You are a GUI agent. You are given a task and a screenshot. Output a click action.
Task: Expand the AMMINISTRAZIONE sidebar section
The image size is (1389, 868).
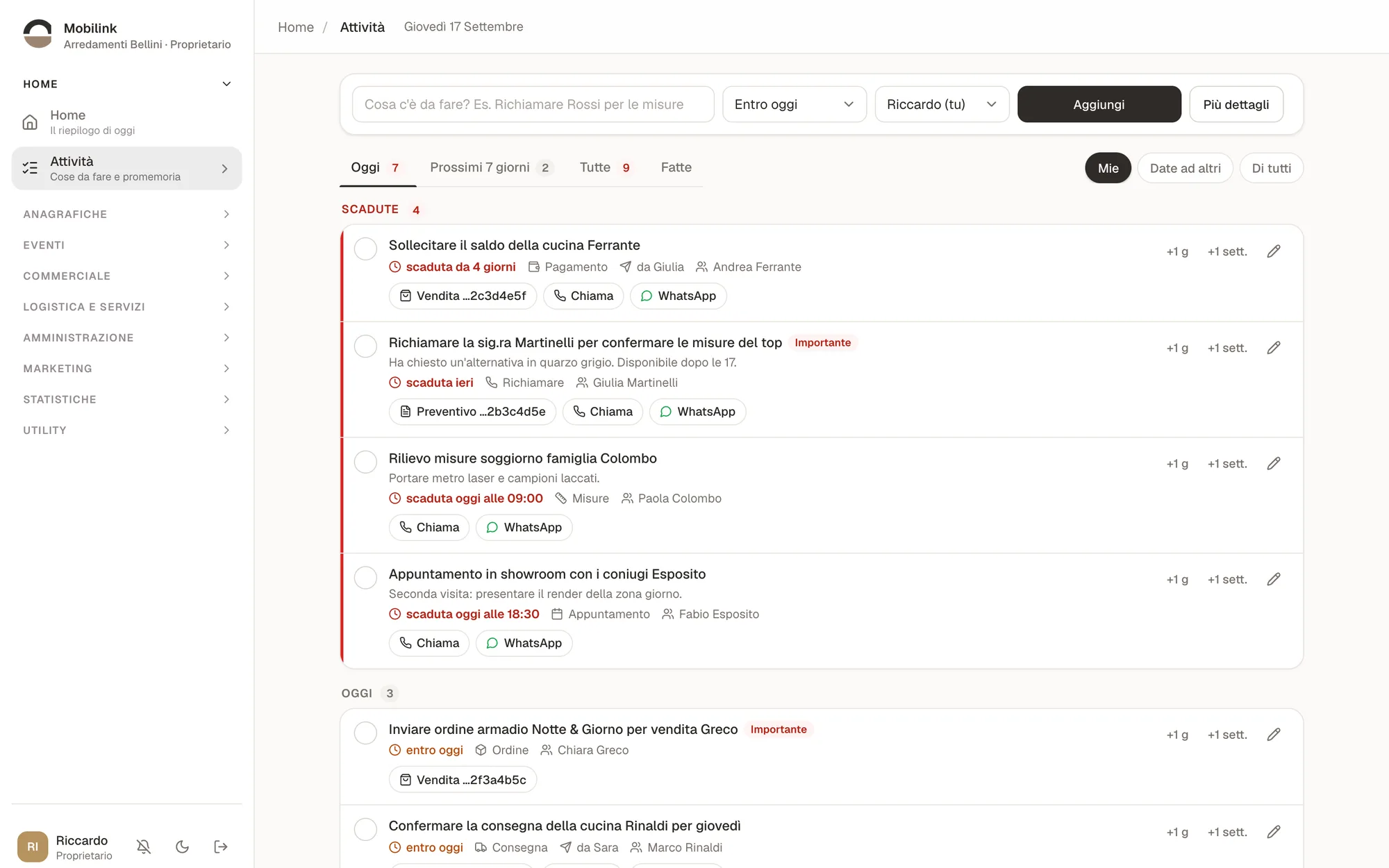[126, 338]
